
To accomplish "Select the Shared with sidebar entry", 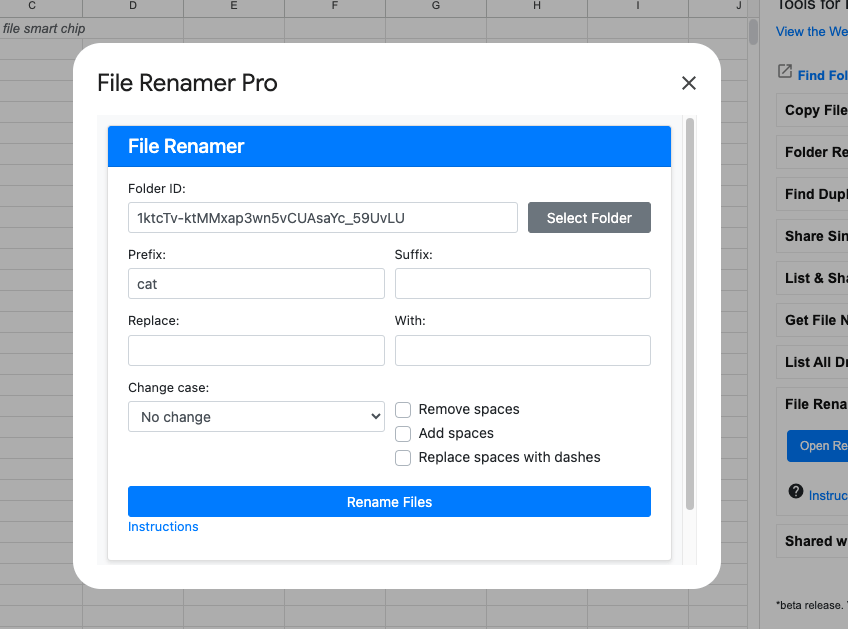I will tap(812, 541).
